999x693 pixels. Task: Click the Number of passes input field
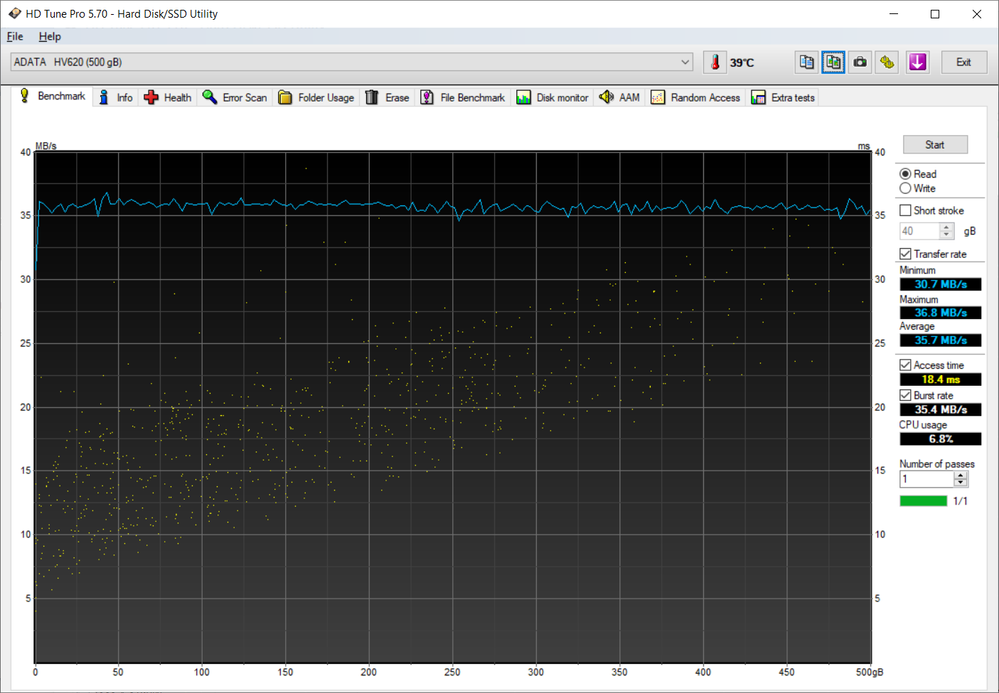point(926,480)
